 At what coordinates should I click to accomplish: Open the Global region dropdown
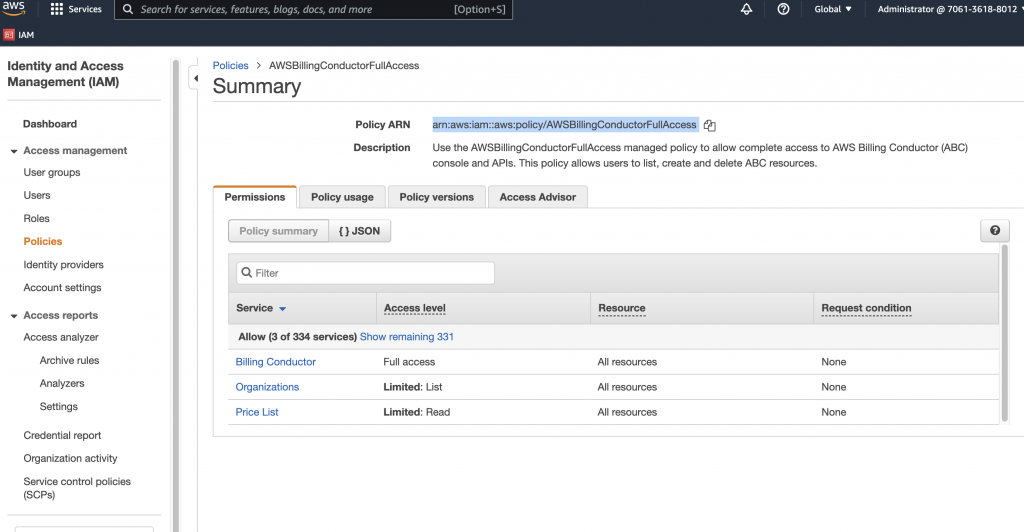pyautogui.click(x=833, y=9)
